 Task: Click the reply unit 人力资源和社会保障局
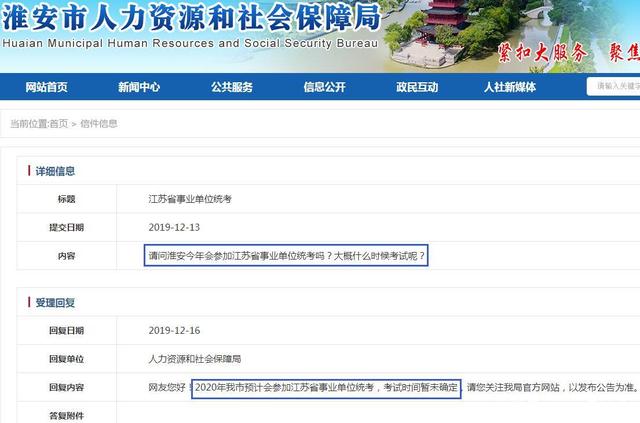195,359
